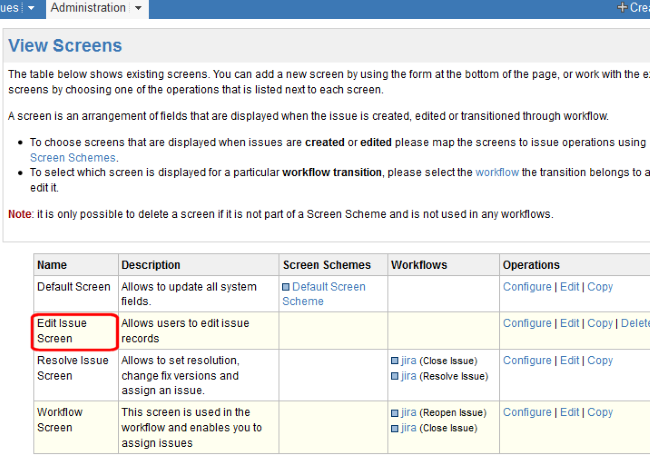
Task: Click the plus icon for Create
Action: pyautogui.click(x=622, y=7)
